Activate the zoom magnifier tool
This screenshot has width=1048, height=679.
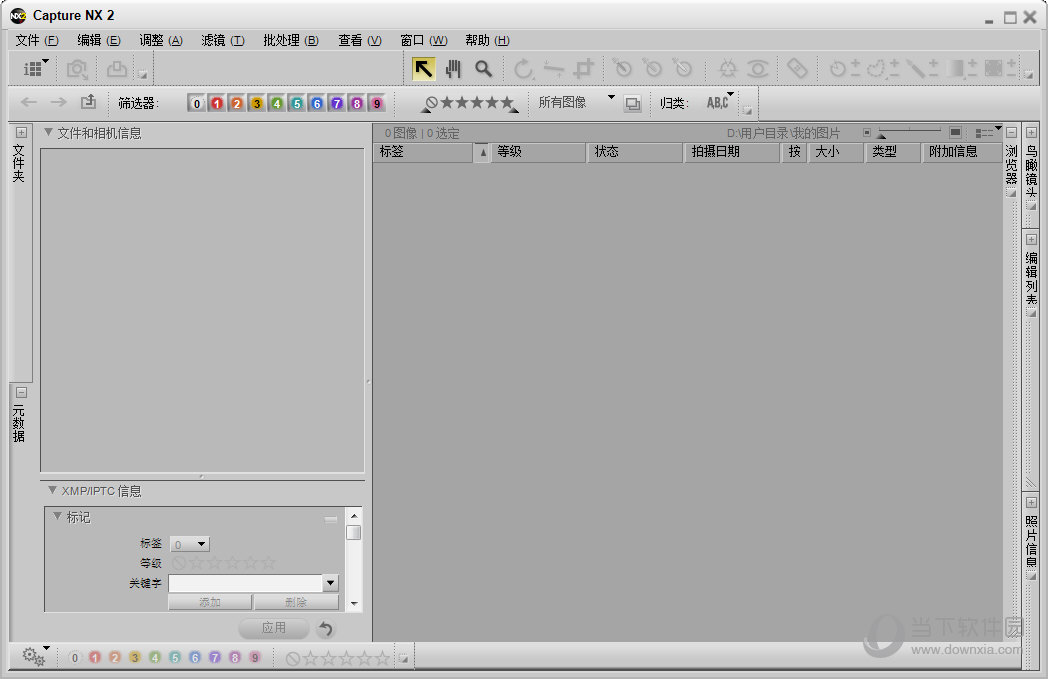[x=483, y=69]
